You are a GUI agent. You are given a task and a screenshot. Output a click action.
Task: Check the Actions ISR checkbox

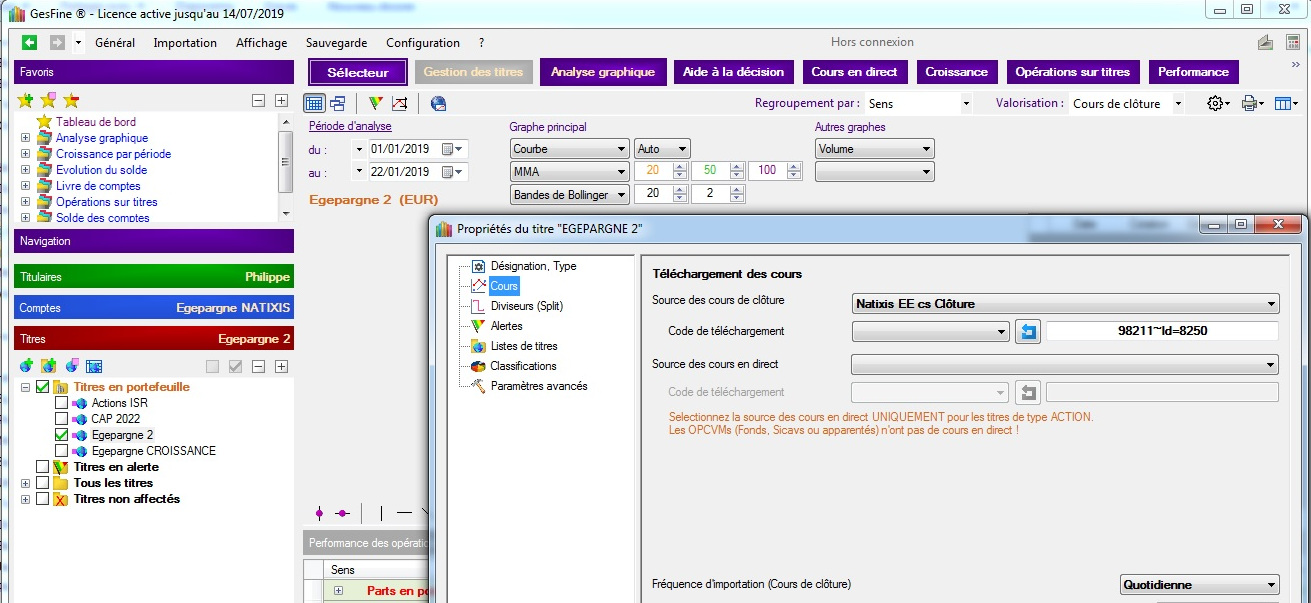(x=61, y=403)
